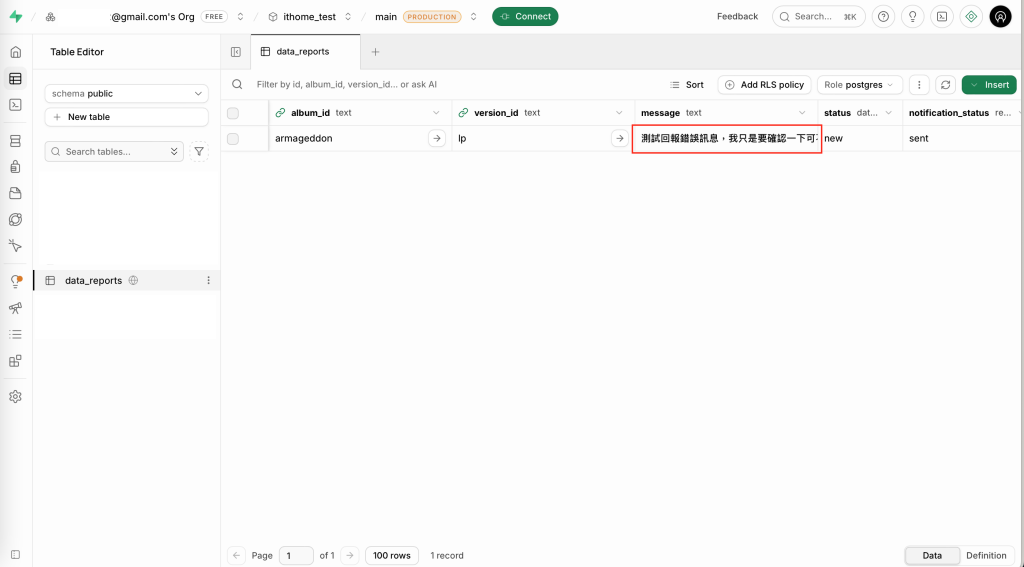Screen dimensions: 1024x567
Task: Open Supabase home logo
Action: [x=16, y=16]
